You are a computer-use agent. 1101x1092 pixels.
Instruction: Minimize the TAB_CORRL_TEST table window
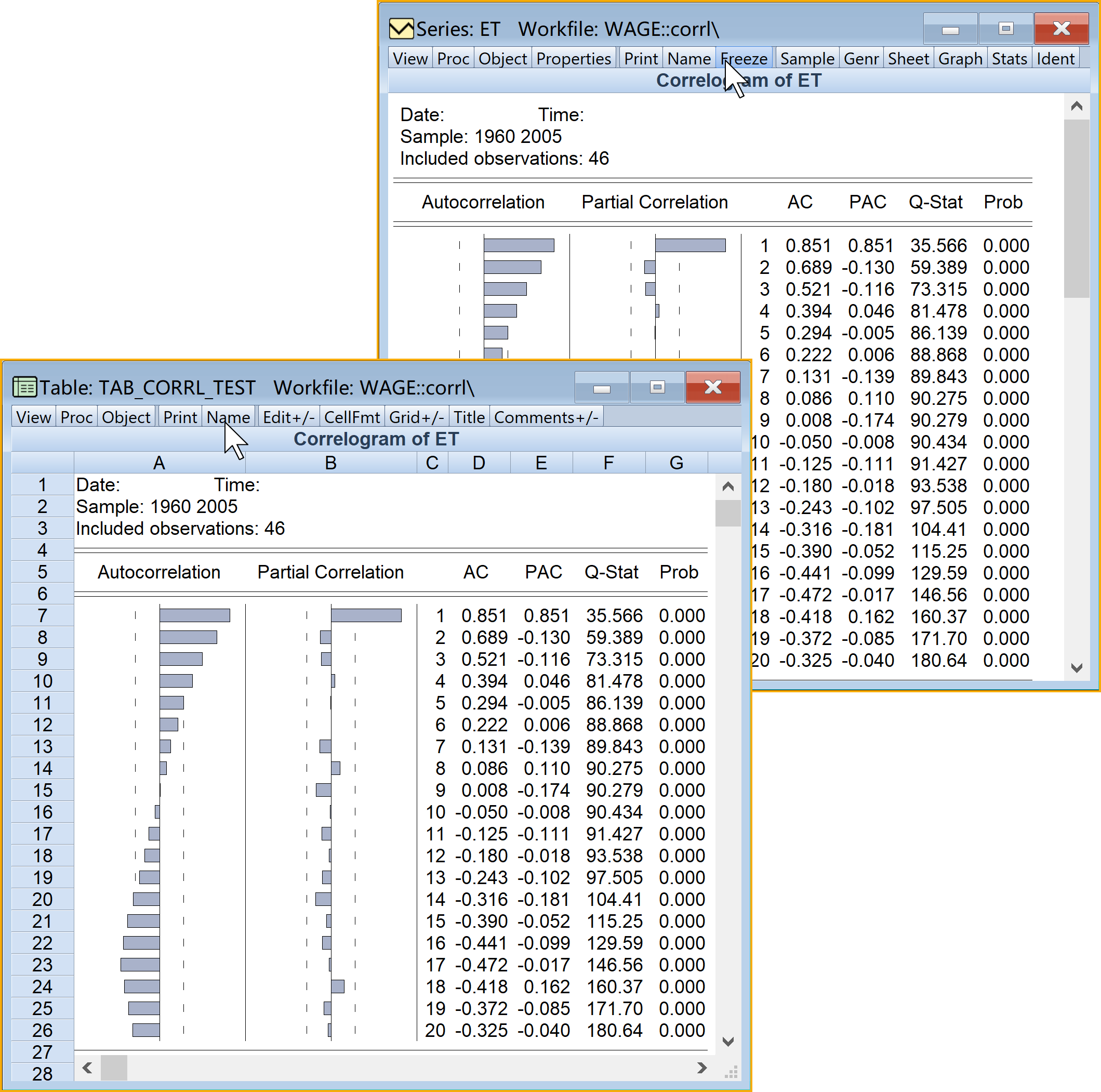[602, 388]
